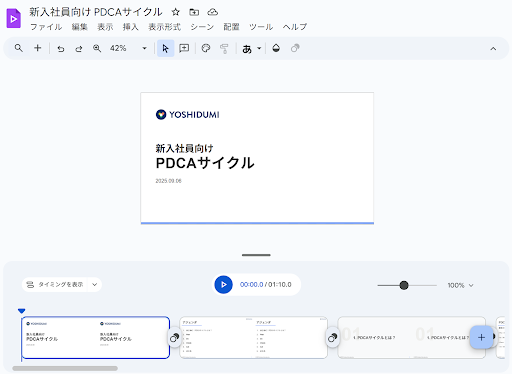Edit transition between first and second scenes
The image size is (512, 374).
point(174,338)
